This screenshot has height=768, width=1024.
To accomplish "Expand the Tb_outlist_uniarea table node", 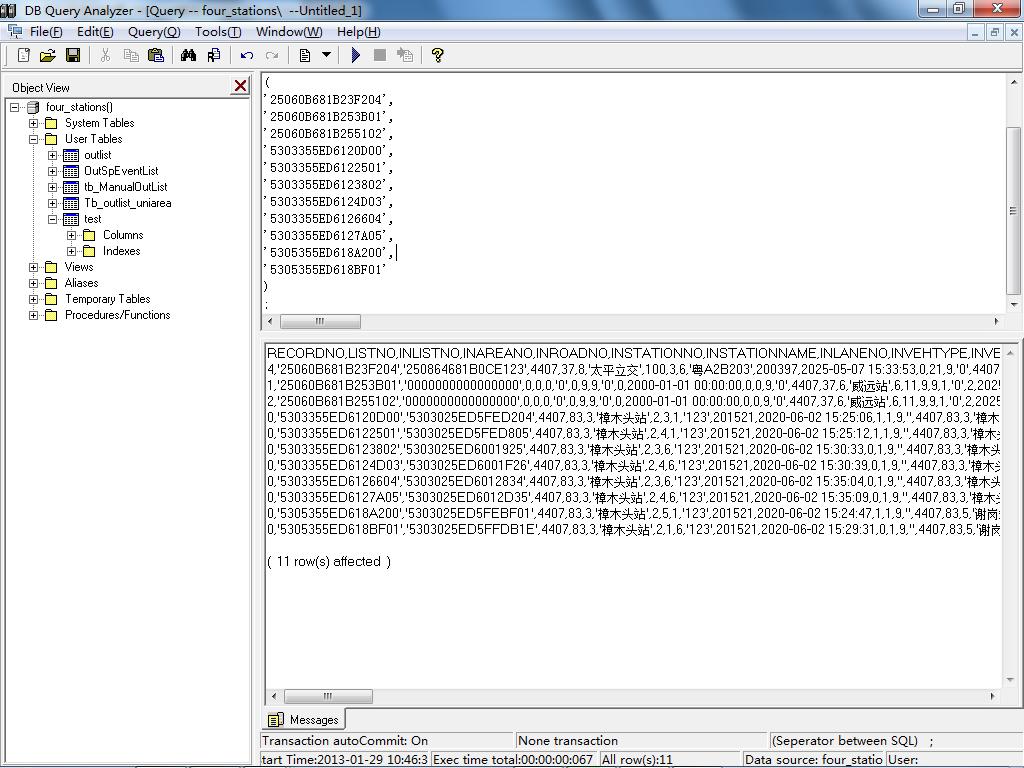I will pos(53,203).
